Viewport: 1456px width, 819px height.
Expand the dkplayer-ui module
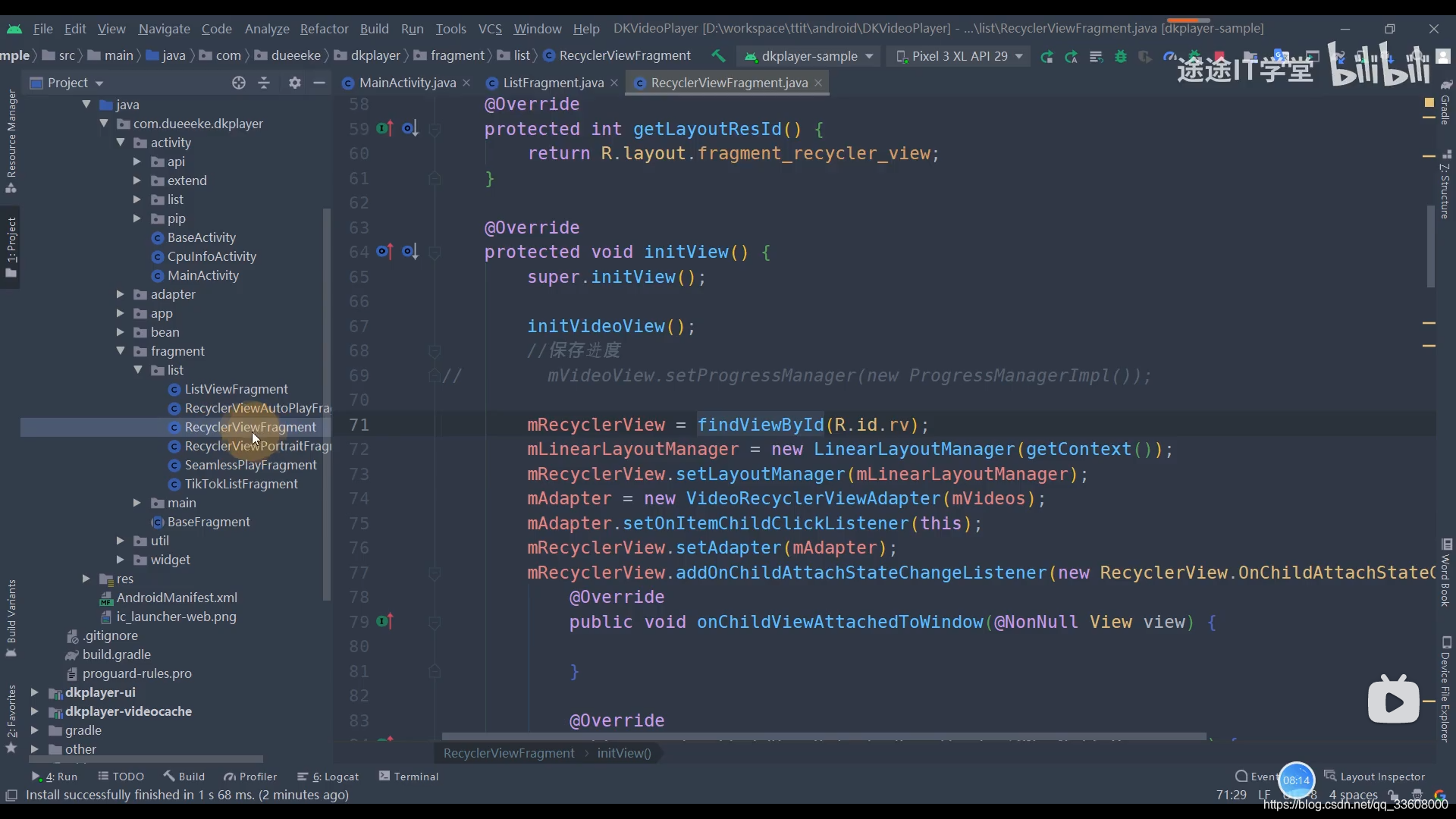34,692
